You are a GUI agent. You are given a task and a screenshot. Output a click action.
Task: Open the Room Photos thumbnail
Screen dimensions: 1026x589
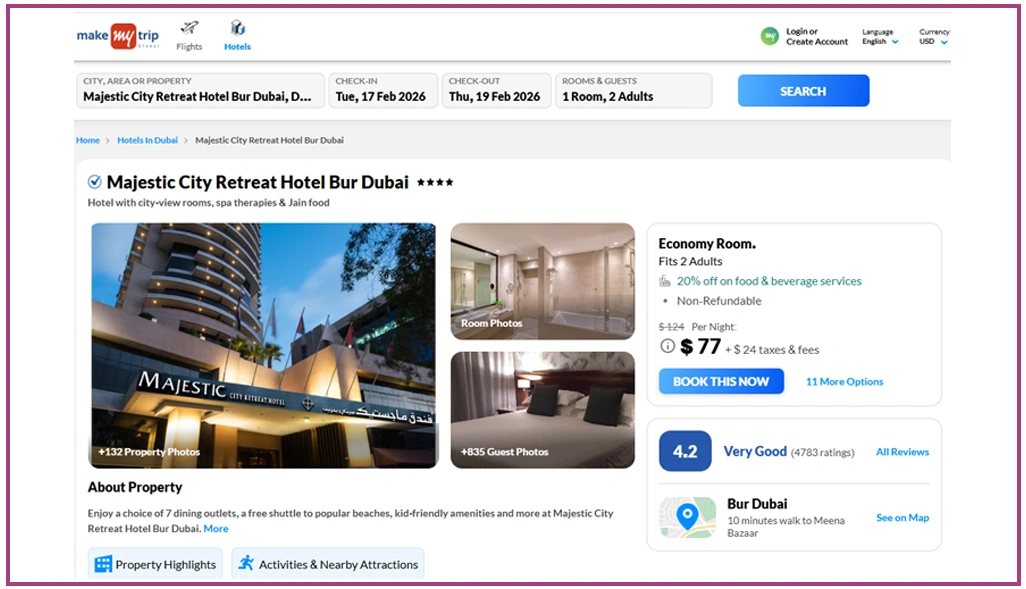(542, 281)
